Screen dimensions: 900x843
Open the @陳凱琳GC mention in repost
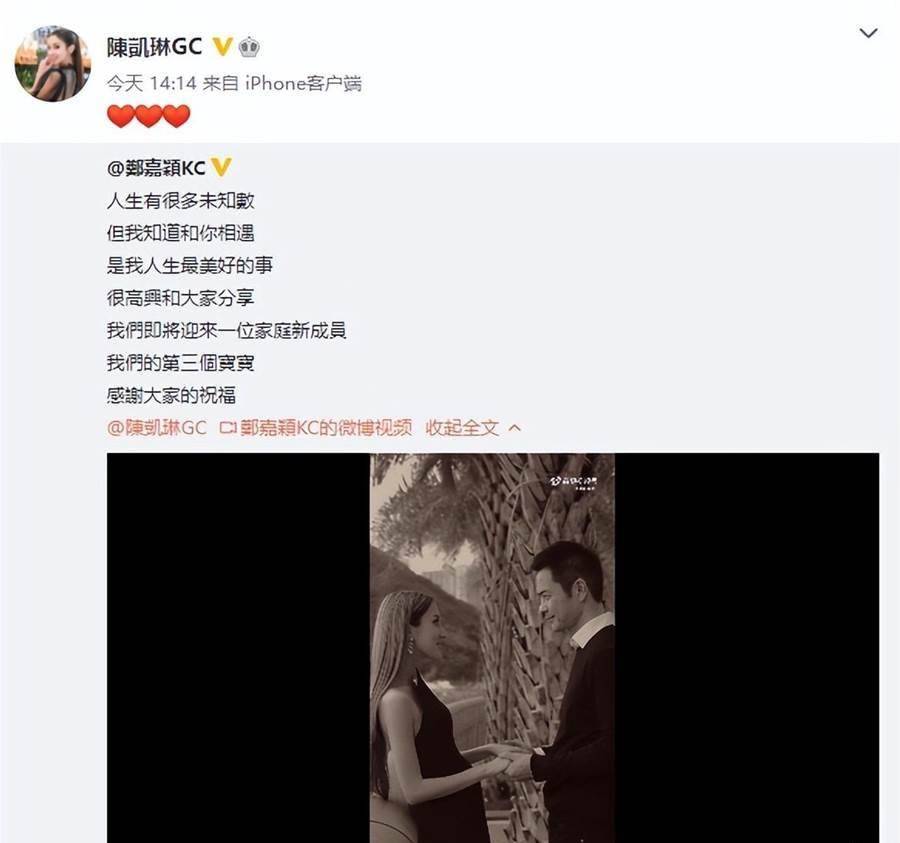(x=157, y=428)
